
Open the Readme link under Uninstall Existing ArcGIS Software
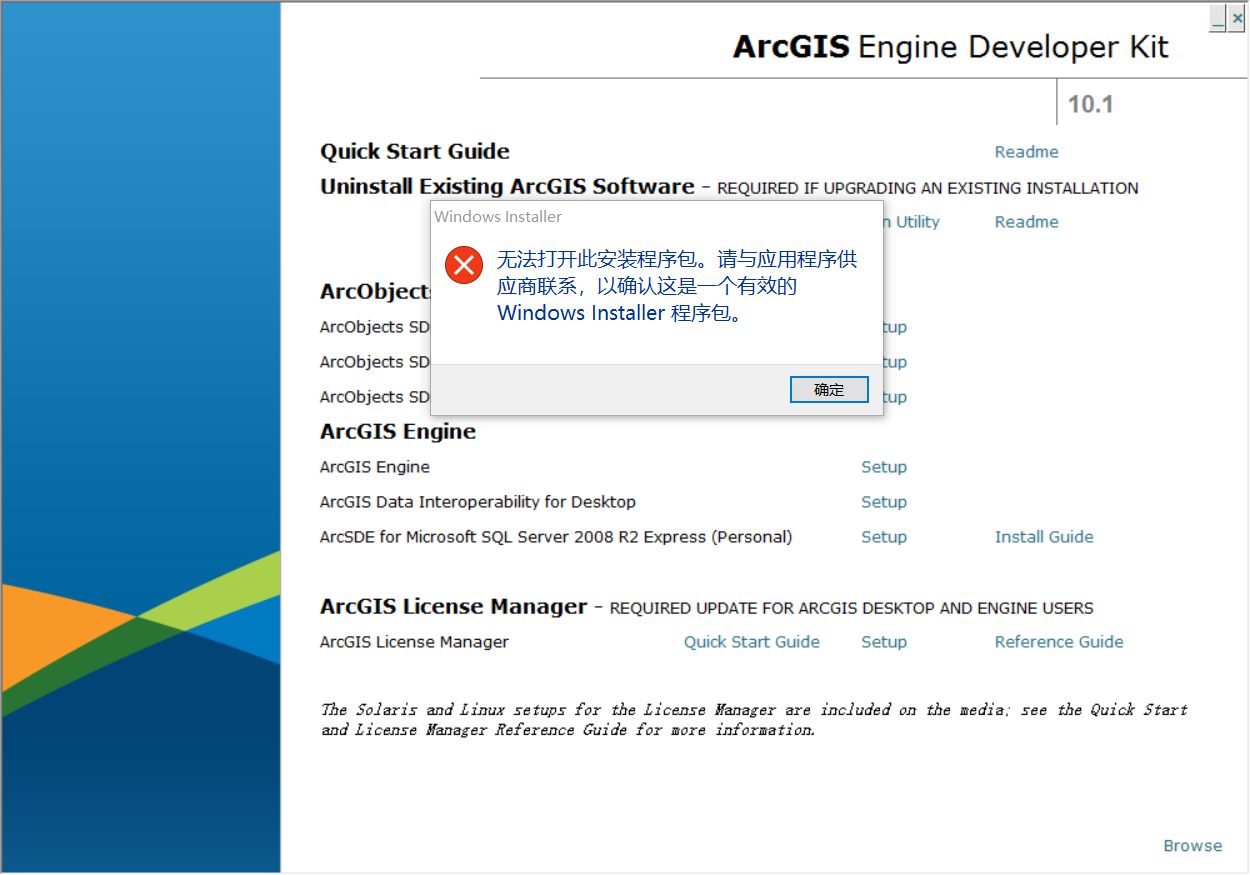pyautogui.click(x=1026, y=222)
